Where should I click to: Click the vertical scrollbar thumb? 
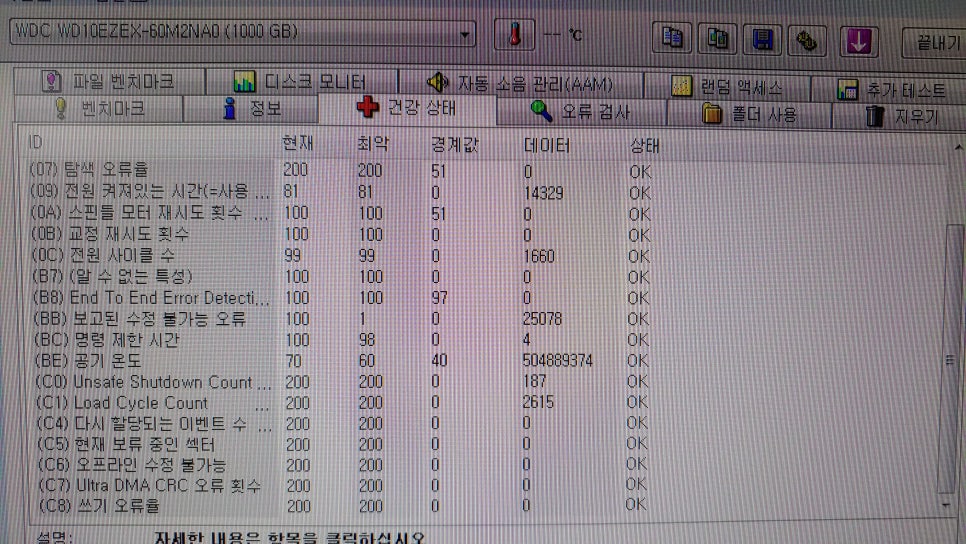pyautogui.click(x=952, y=359)
